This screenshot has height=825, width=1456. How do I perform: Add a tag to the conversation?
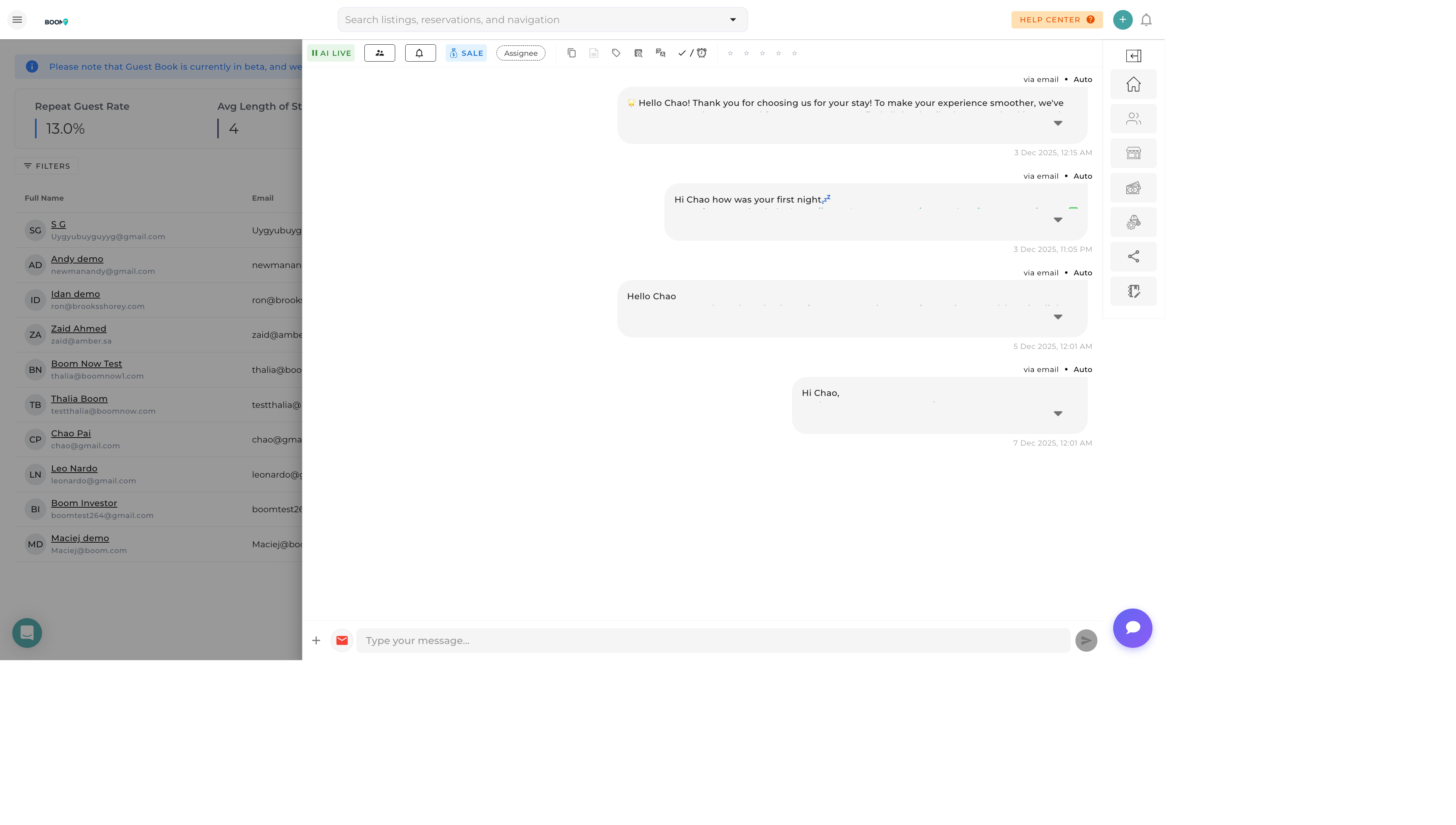616,53
